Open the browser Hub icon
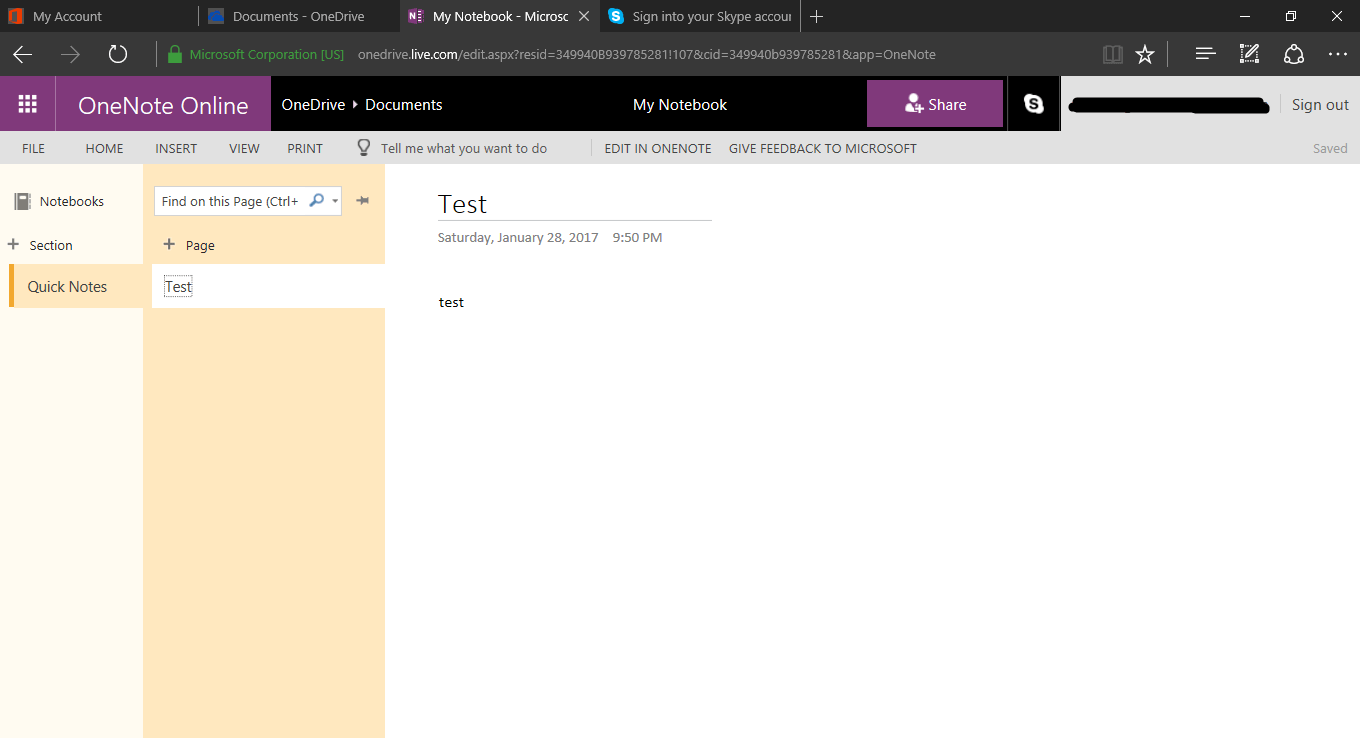 coord(1206,54)
